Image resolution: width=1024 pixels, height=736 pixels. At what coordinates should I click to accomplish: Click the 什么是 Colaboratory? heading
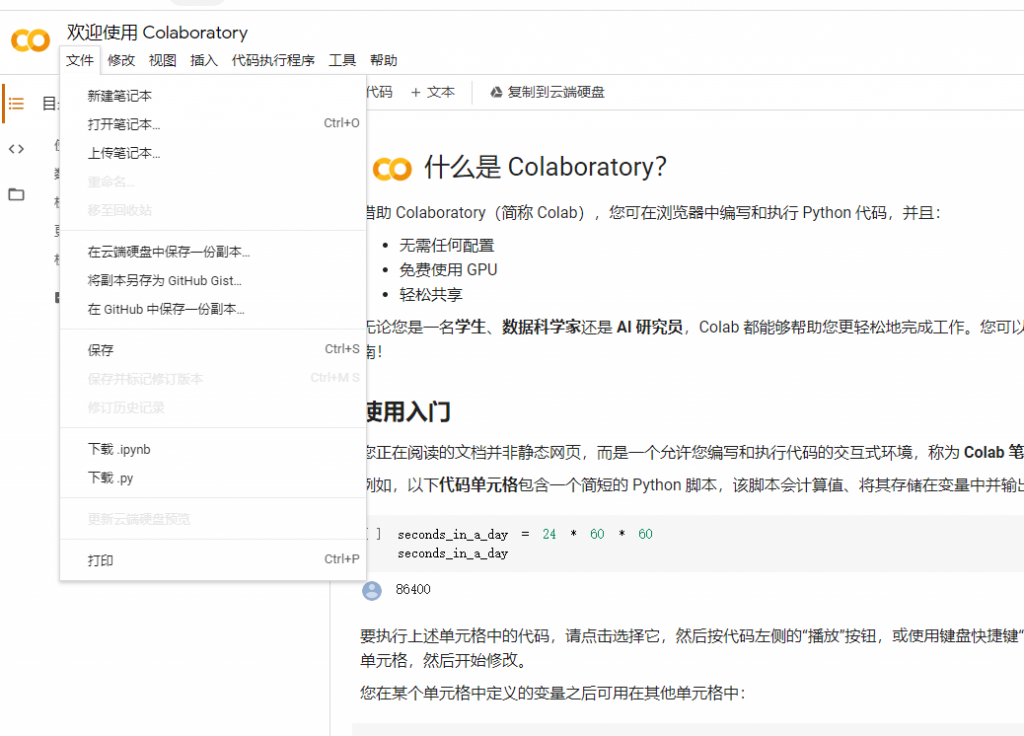(x=545, y=167)
